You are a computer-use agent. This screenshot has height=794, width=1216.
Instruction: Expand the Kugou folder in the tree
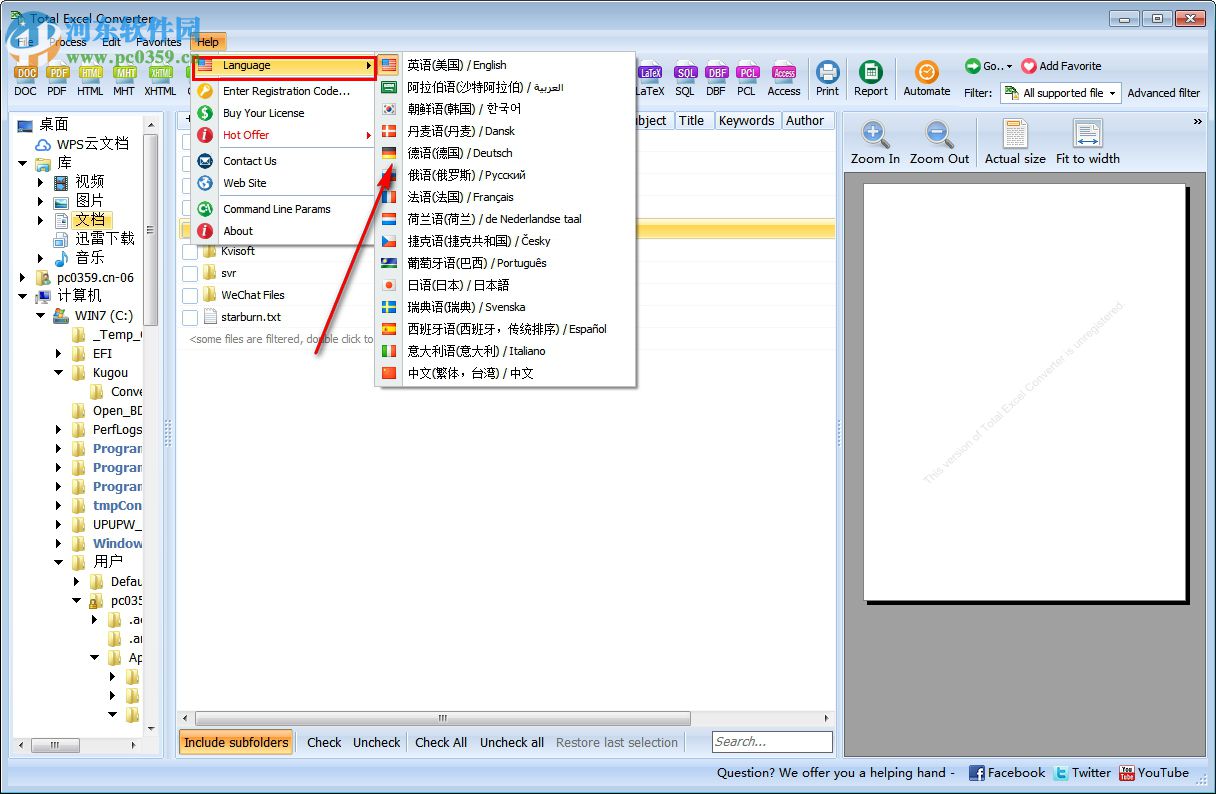(57, 372)
